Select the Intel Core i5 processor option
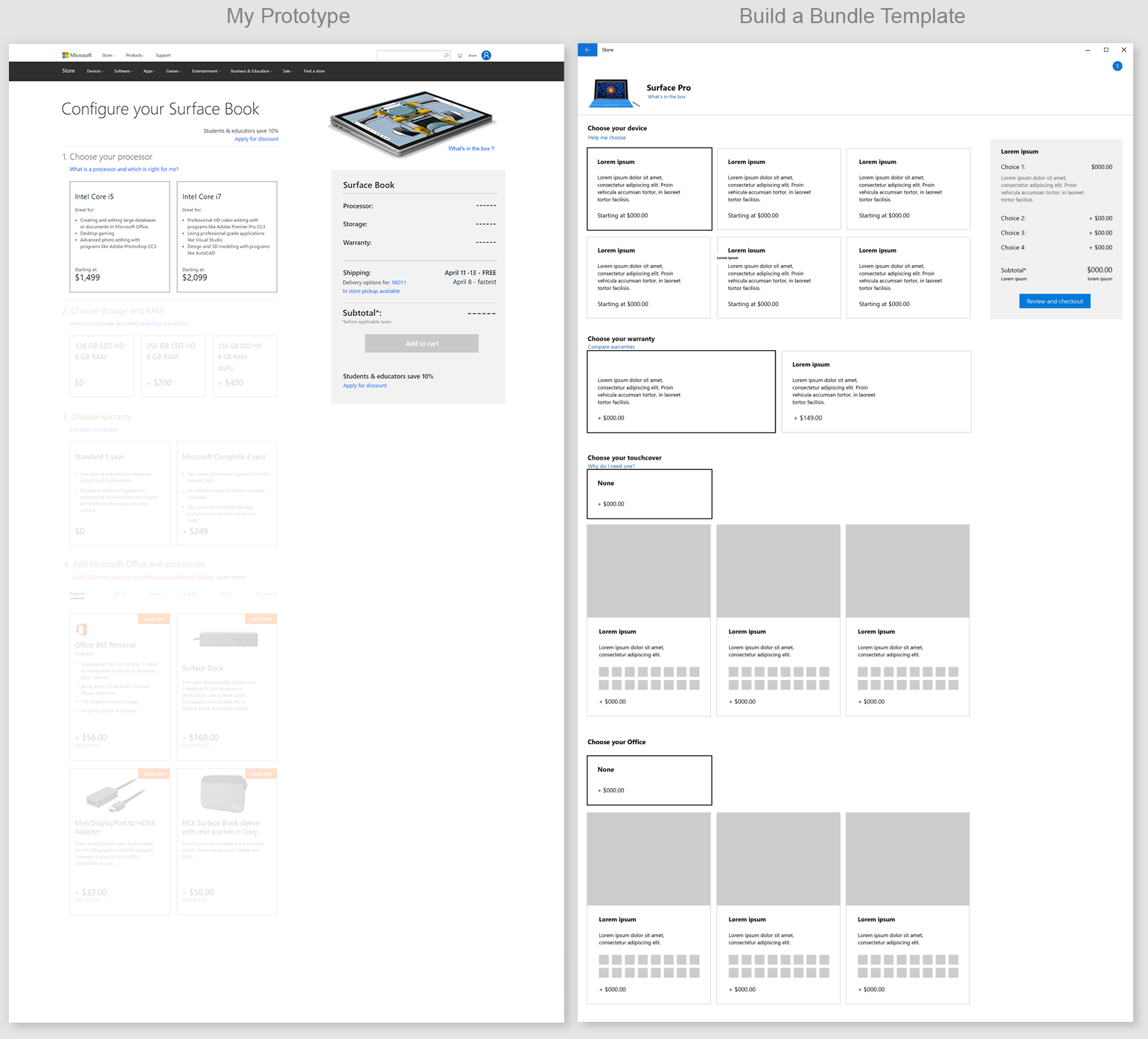Image resolution: width=1148 pixels, height=1039 pixels. (x=119, y=237)
